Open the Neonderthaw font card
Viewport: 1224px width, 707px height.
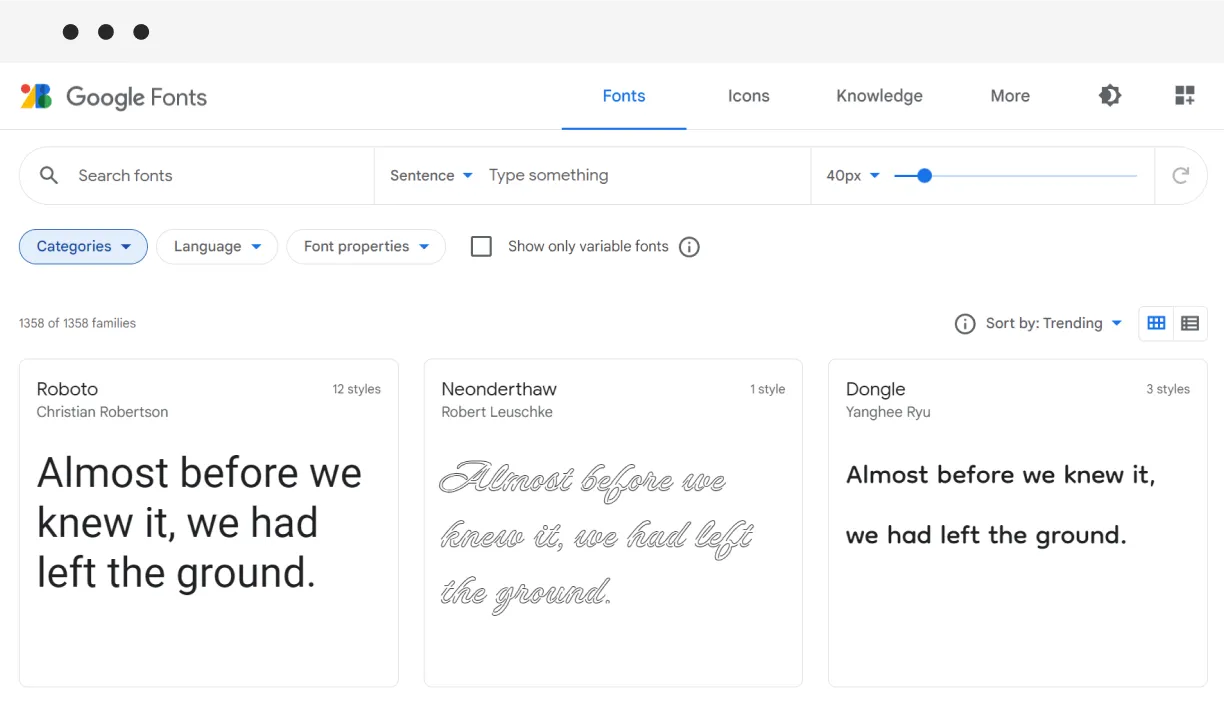[x=613, y=523]
